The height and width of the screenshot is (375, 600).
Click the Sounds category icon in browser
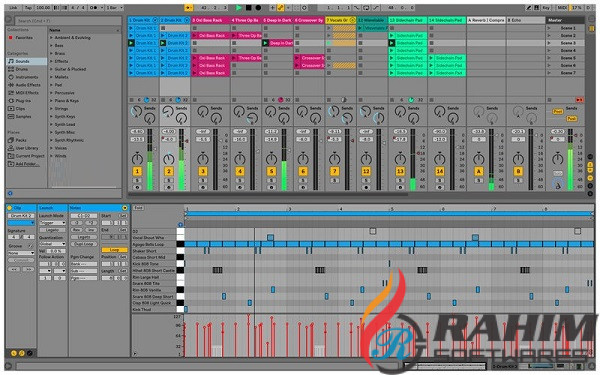click(11, 61)
